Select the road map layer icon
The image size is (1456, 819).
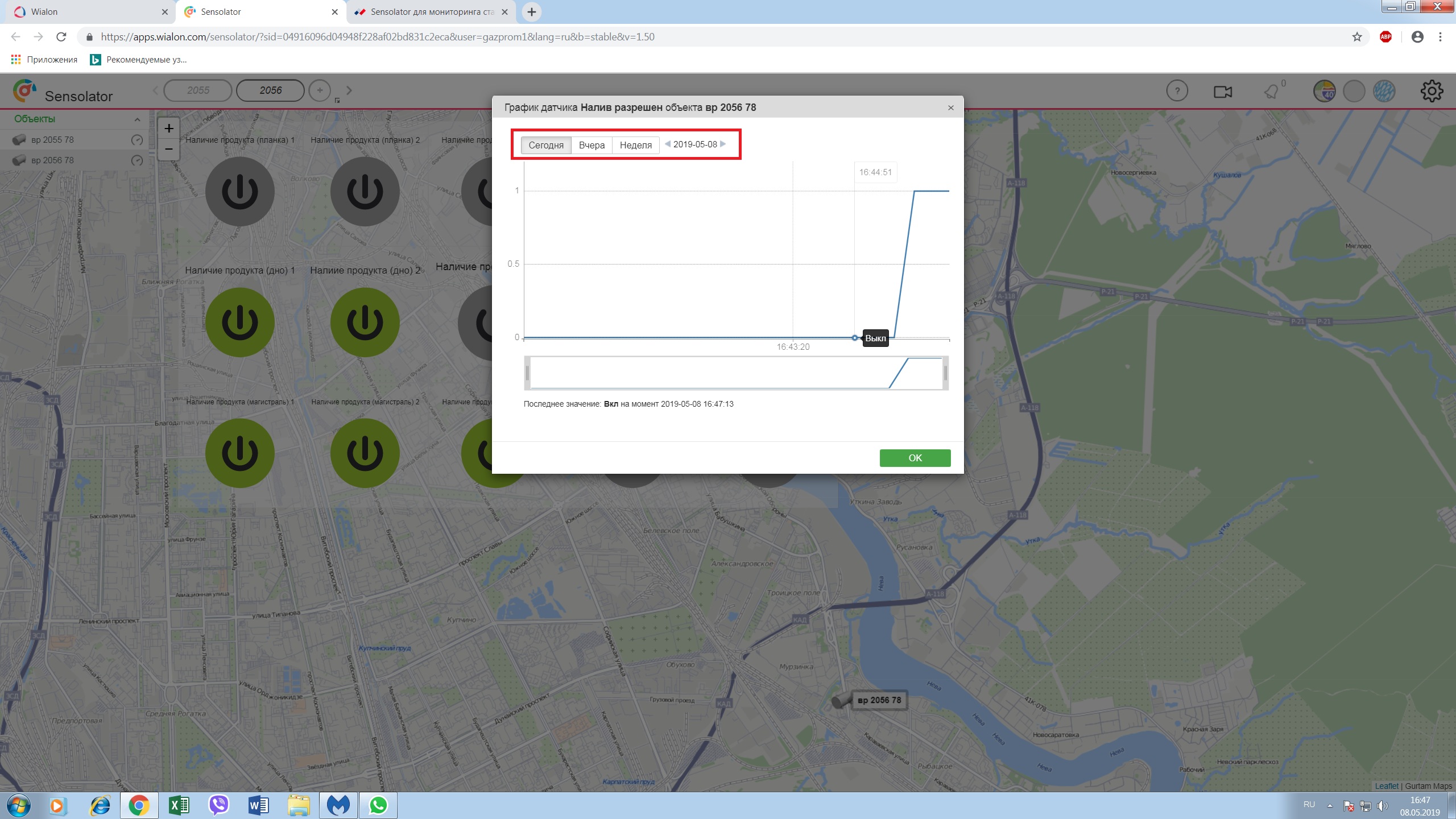pyautogui.click(x=1324, y=91)
